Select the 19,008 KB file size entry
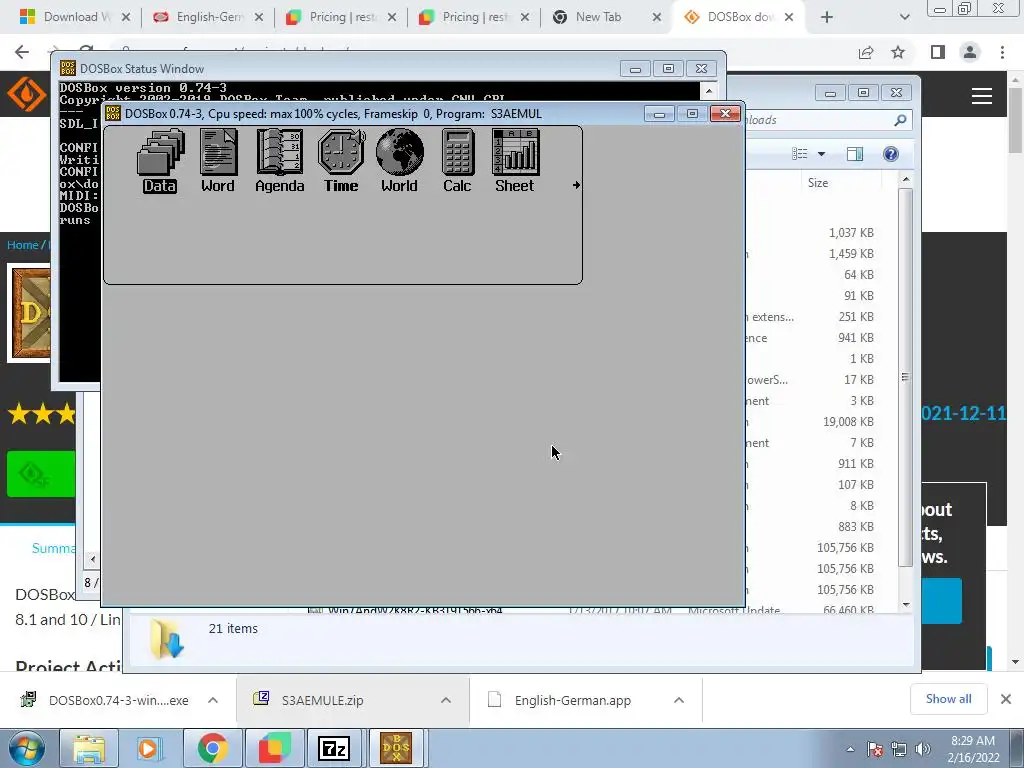 pos(848,422)
